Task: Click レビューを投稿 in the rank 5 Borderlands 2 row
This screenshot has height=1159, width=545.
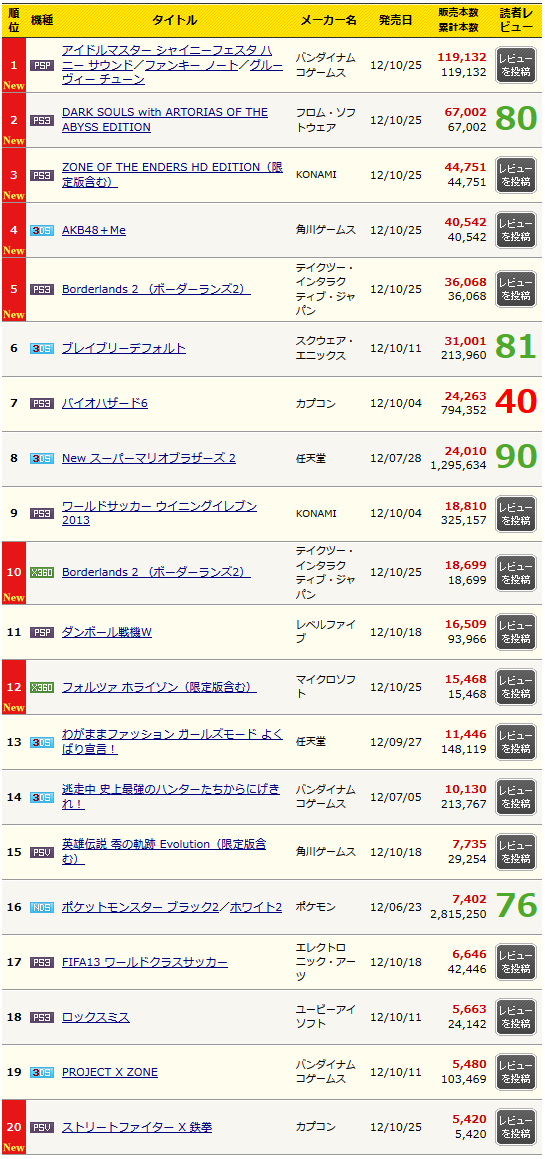Action: 515,289
